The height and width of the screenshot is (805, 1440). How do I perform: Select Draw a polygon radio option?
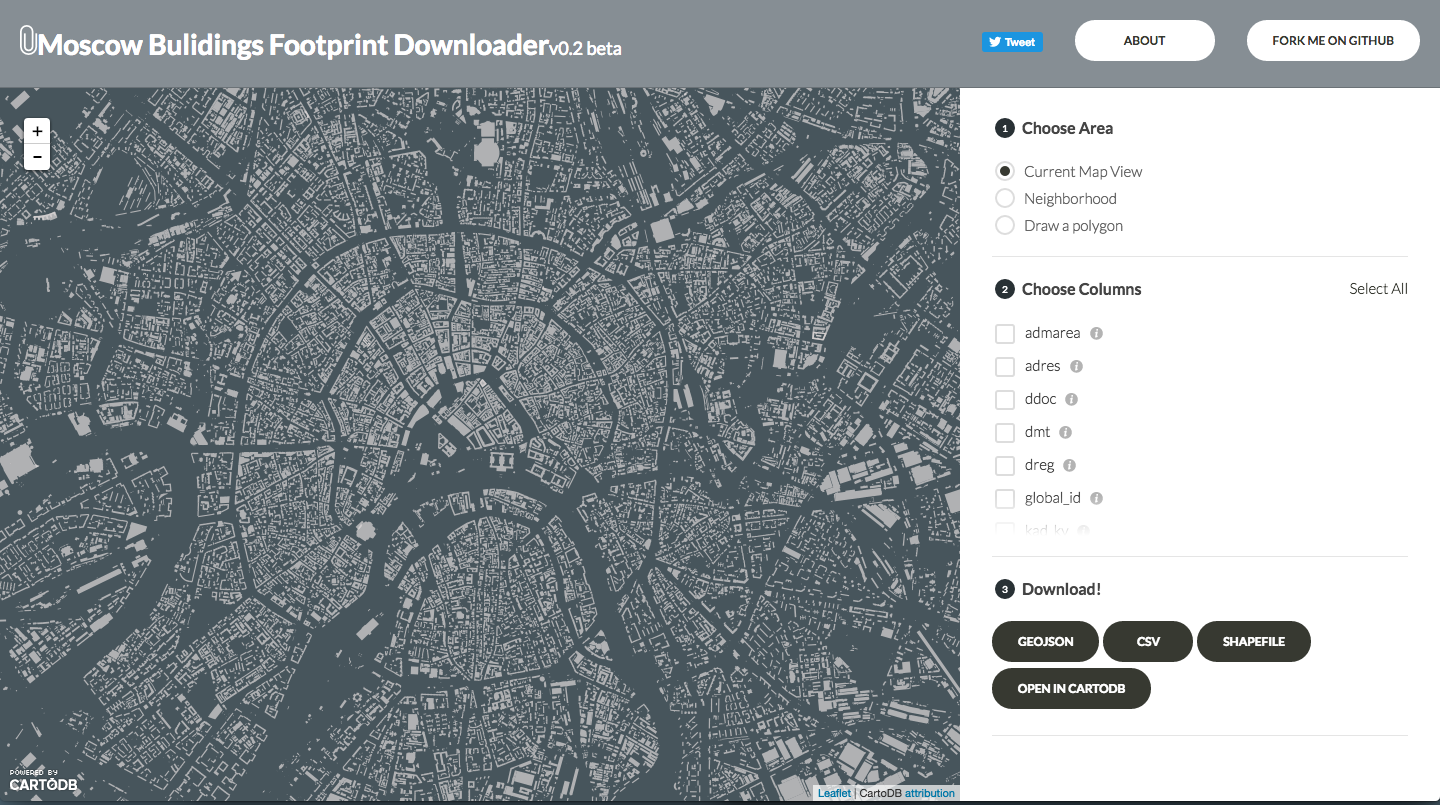1005,225
